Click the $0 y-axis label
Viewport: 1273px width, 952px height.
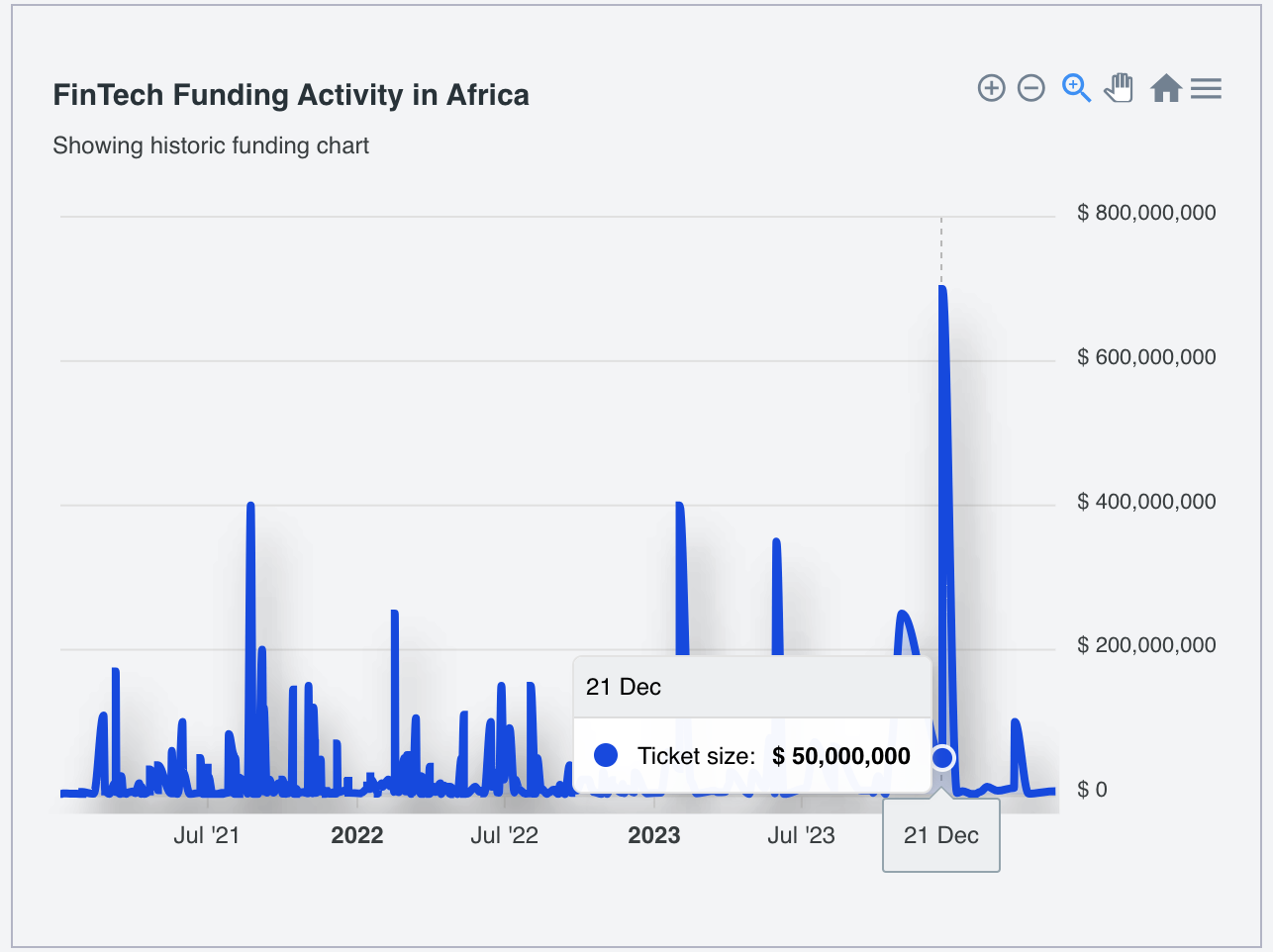[x=1093, y=789]
